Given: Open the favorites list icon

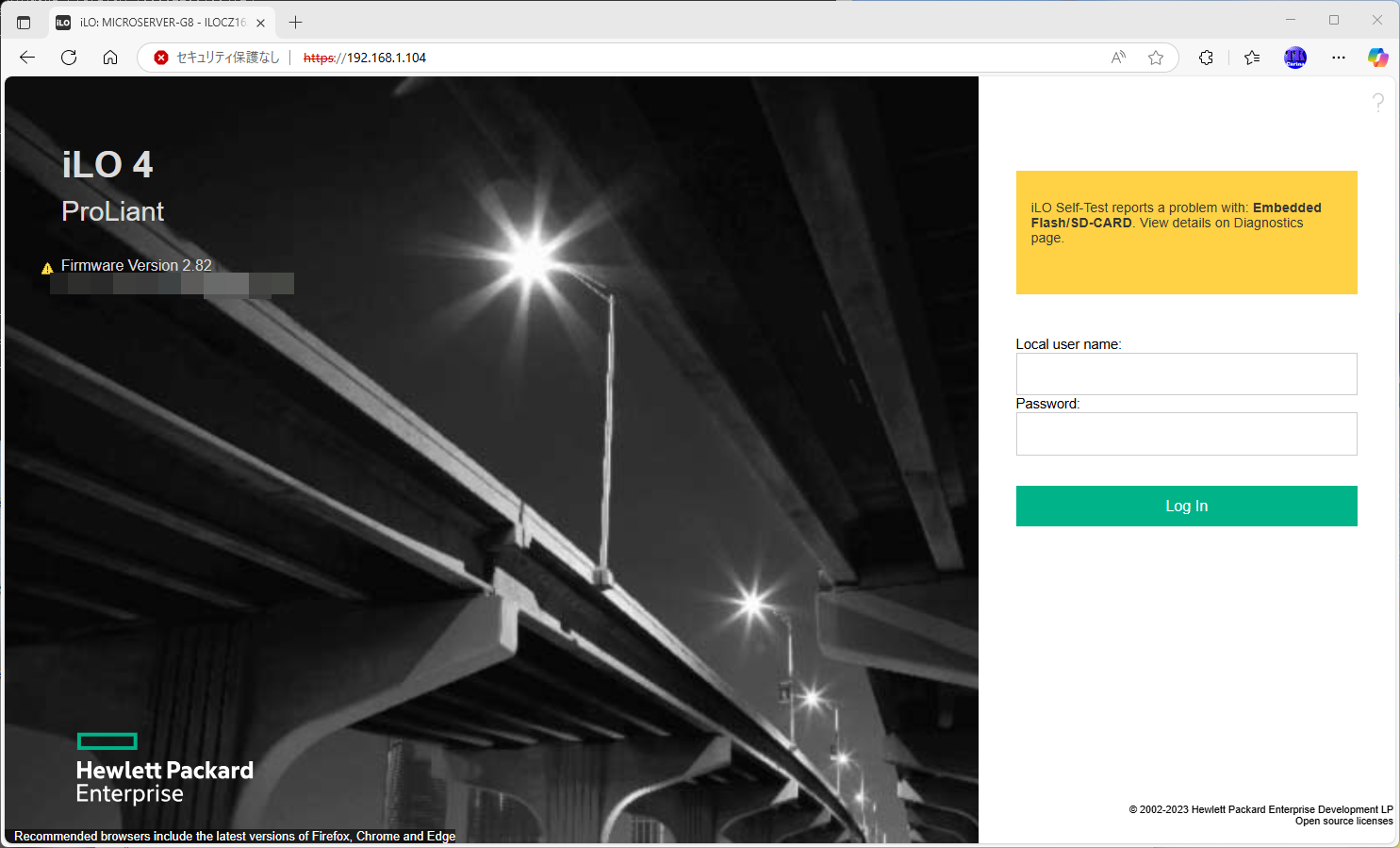Looking at the screenshot, I should coord(1252,58).
